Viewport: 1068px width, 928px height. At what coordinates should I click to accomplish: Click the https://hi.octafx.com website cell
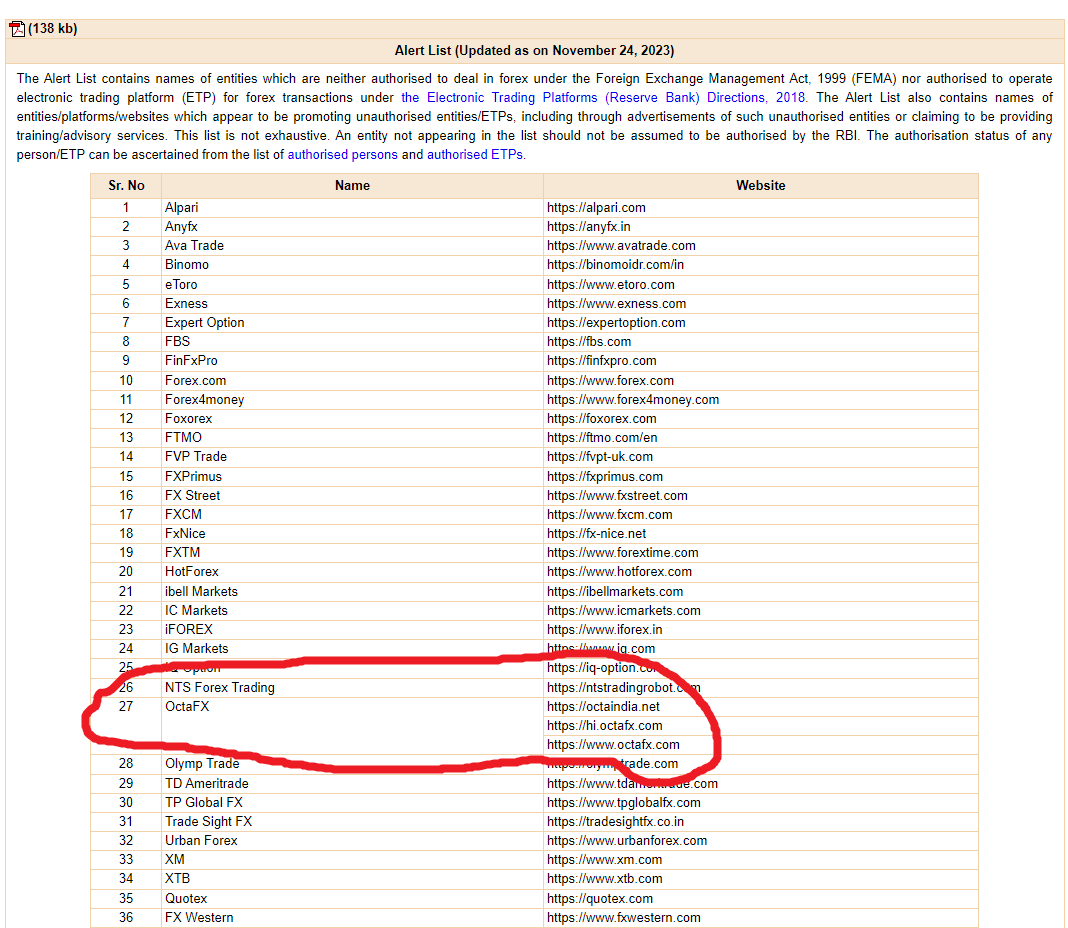(761, 726)
